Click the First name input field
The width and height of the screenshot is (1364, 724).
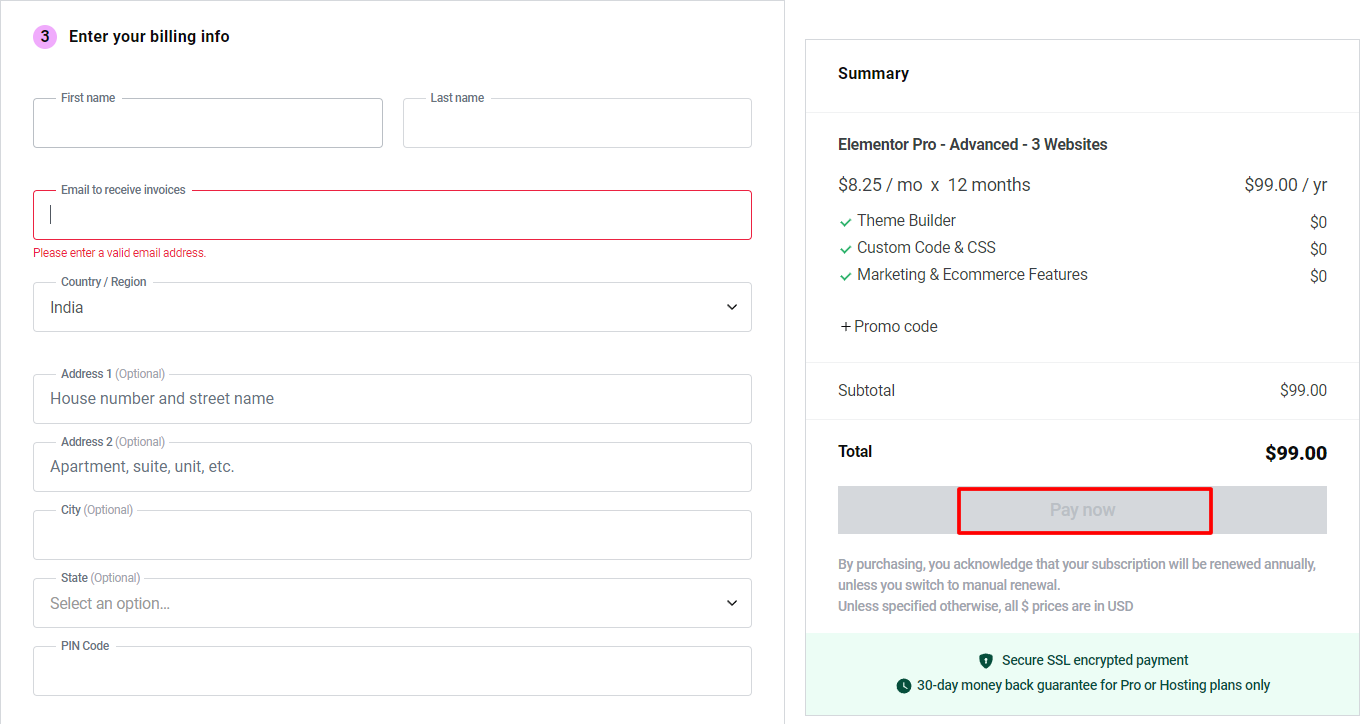(x=208, y=123)
